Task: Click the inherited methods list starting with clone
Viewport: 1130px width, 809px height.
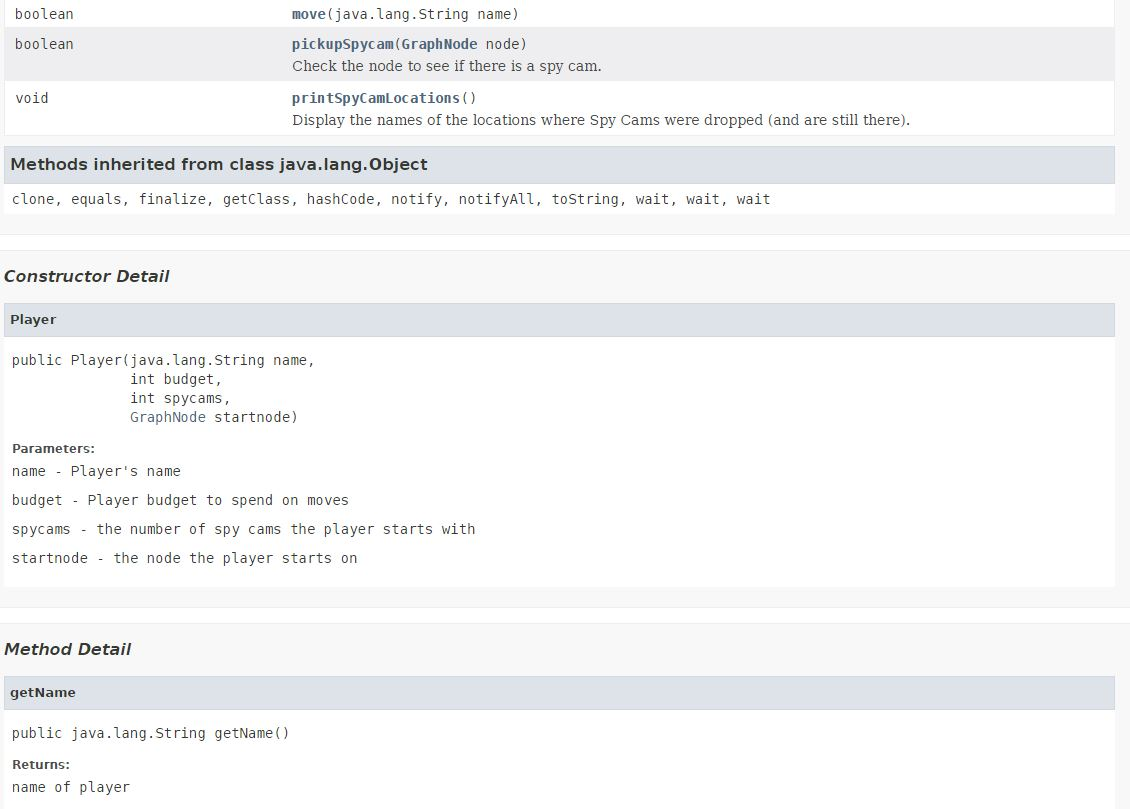Action: tap(391, 199)
